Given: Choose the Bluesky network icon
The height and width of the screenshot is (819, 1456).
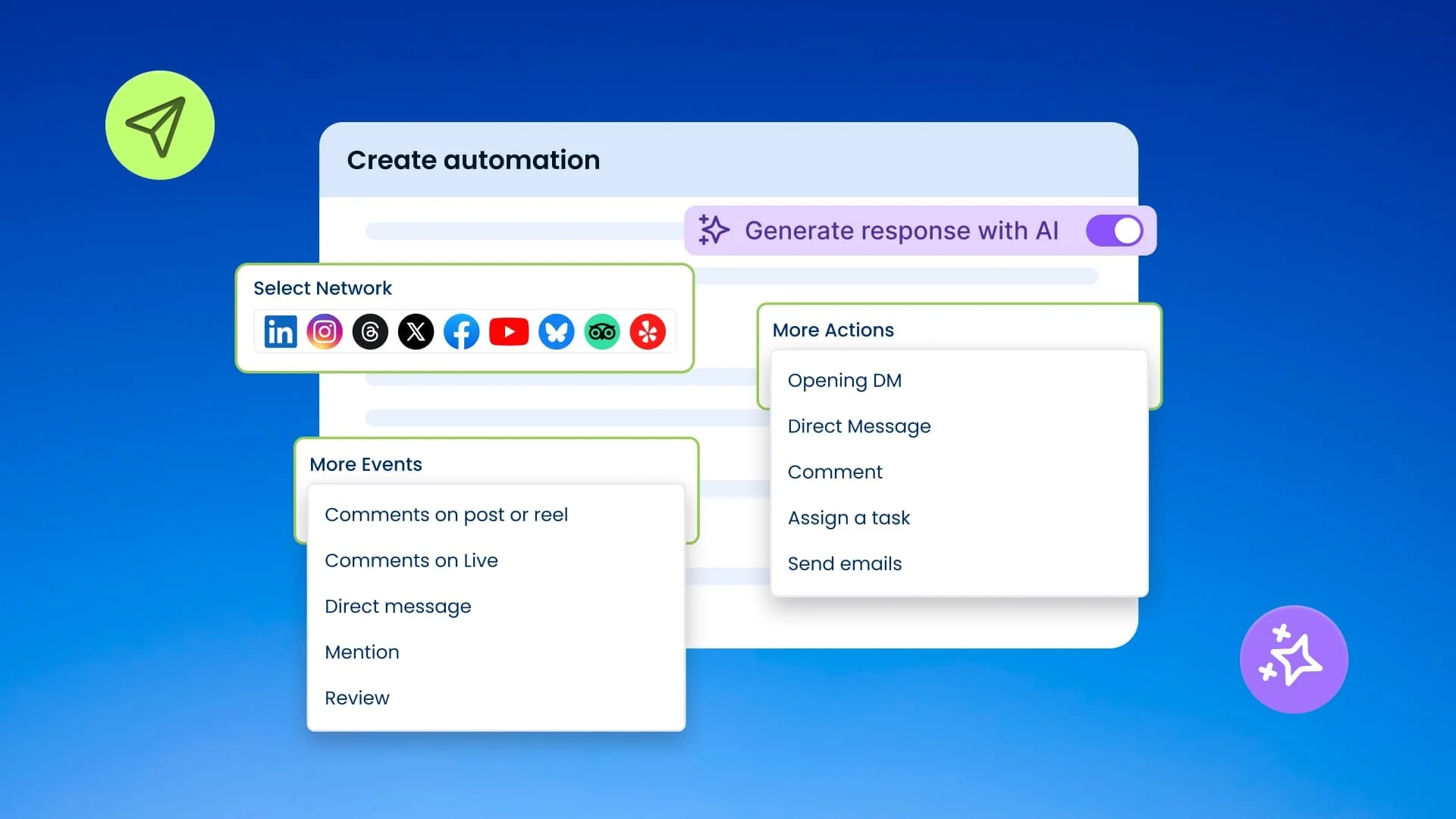Looking at the screenshot, I should coord(556,331).
